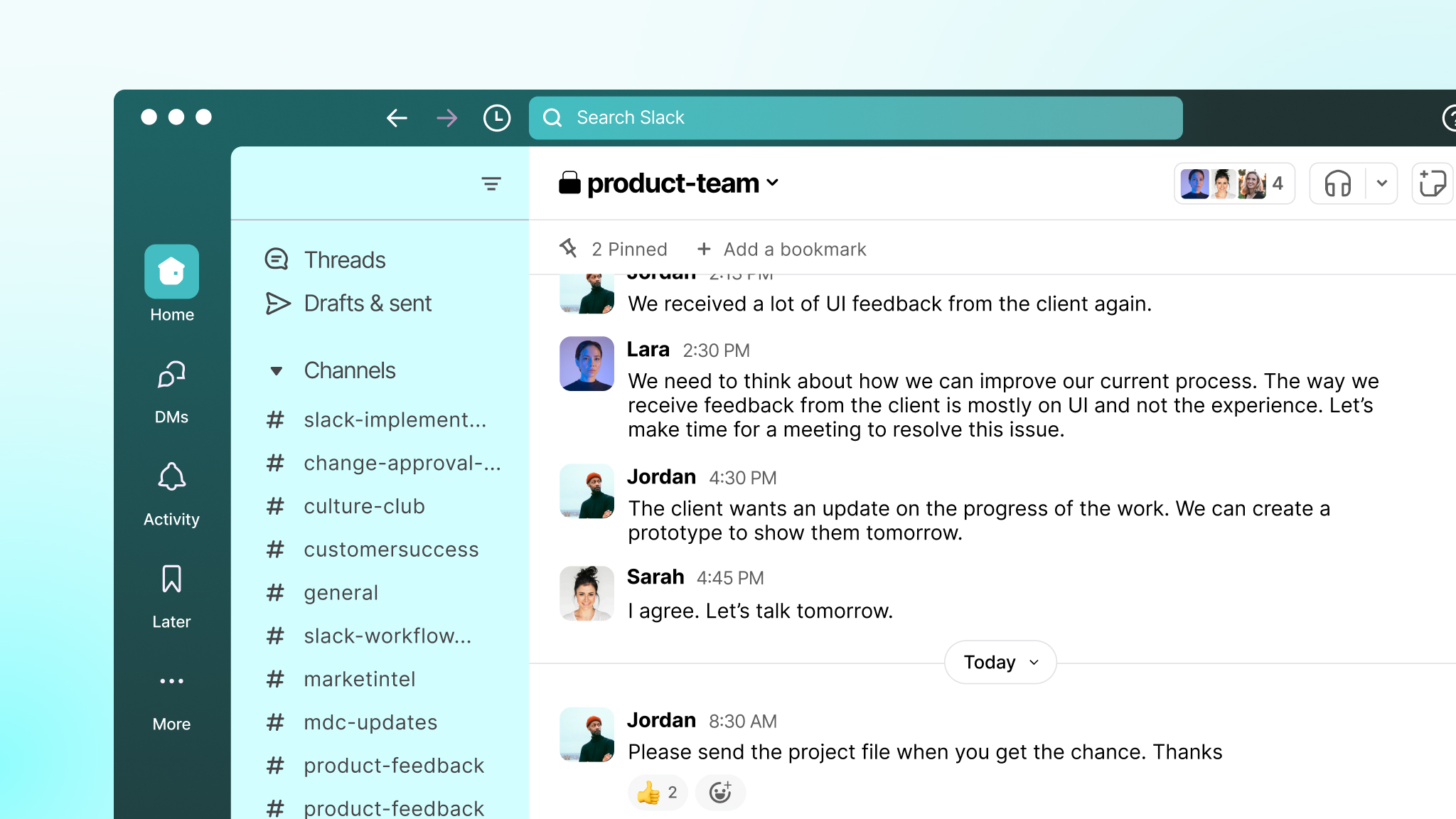Toggle the thumbs up reaction

[x=658, y=793]
